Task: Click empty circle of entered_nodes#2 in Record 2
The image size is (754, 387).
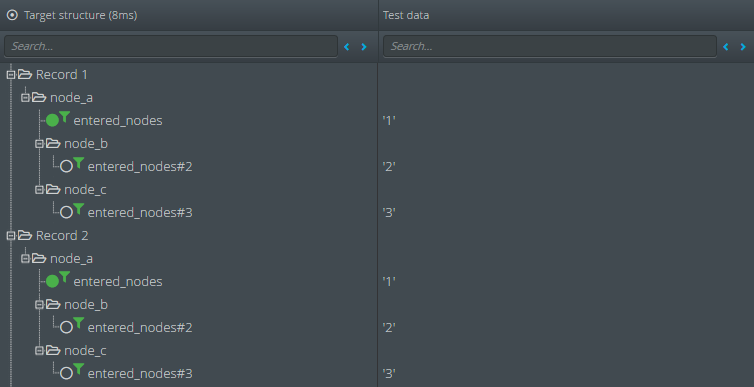Action: (x=66, y=327)
